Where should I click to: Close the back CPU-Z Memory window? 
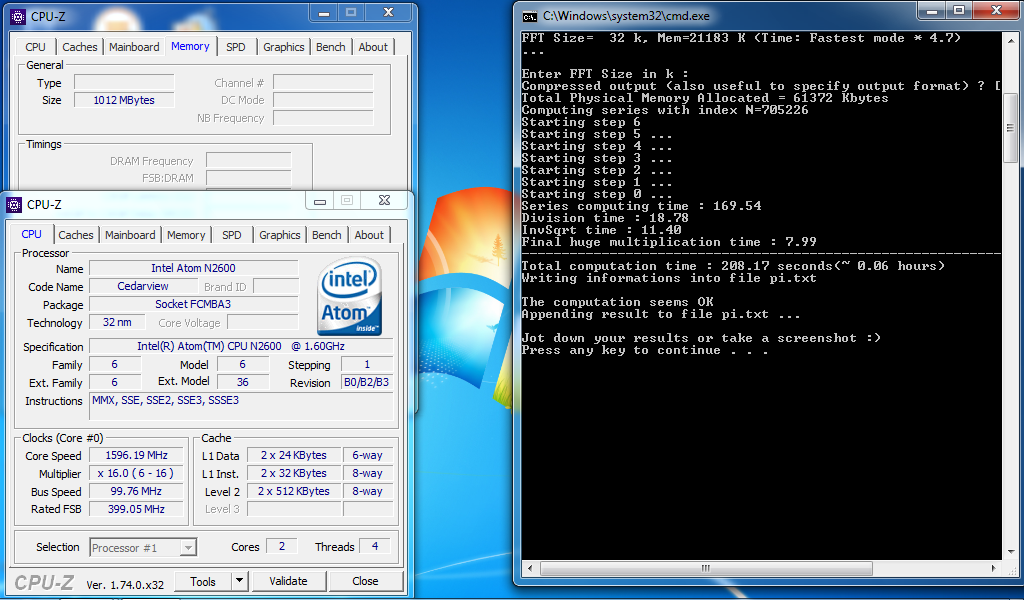(388, 12)
